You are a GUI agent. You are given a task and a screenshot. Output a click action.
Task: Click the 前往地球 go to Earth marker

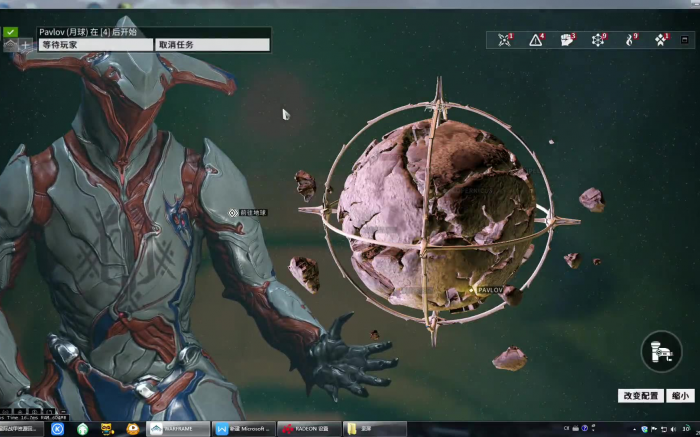click(x=233, y=212)
